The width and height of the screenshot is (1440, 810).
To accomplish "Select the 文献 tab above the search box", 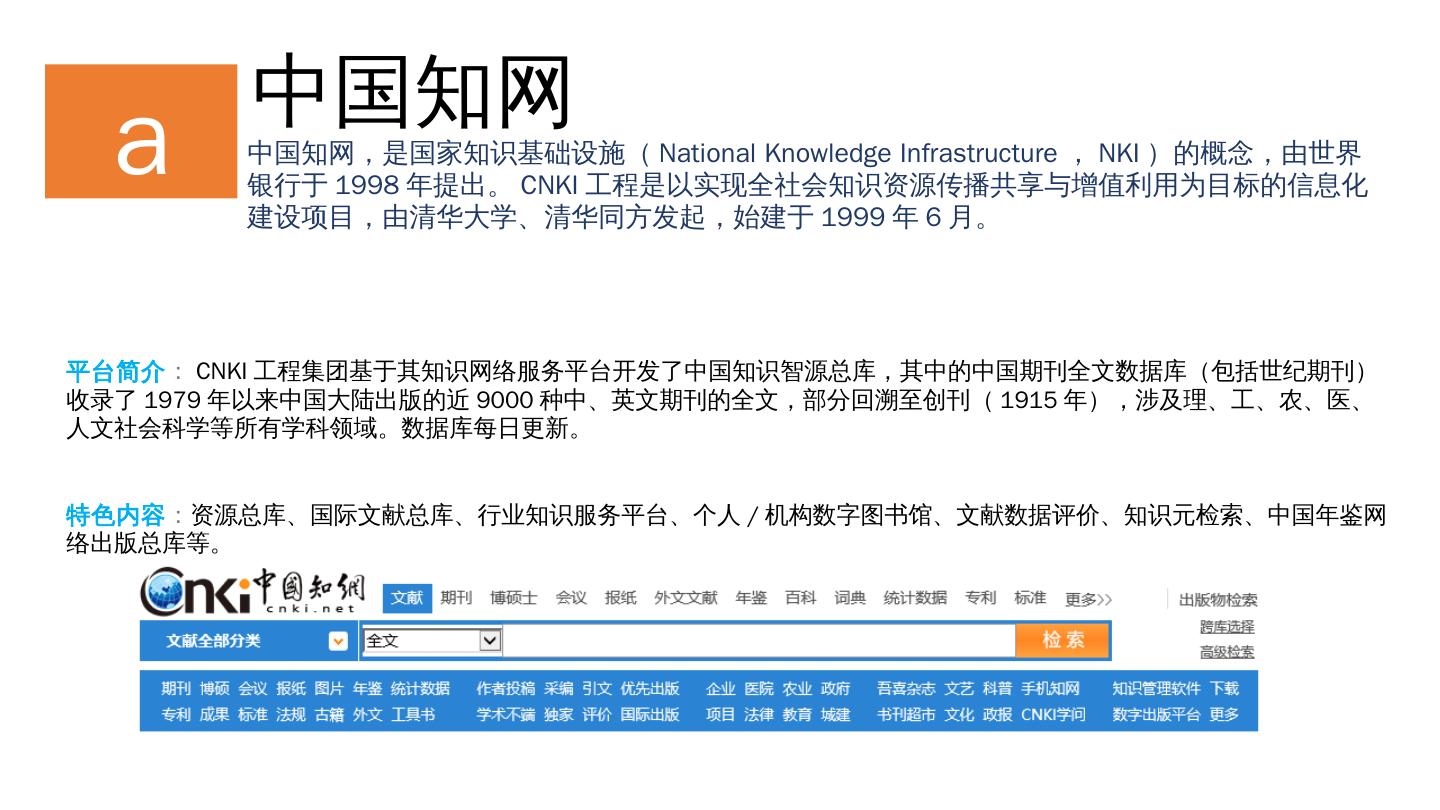I will click(x=407, y=598).
